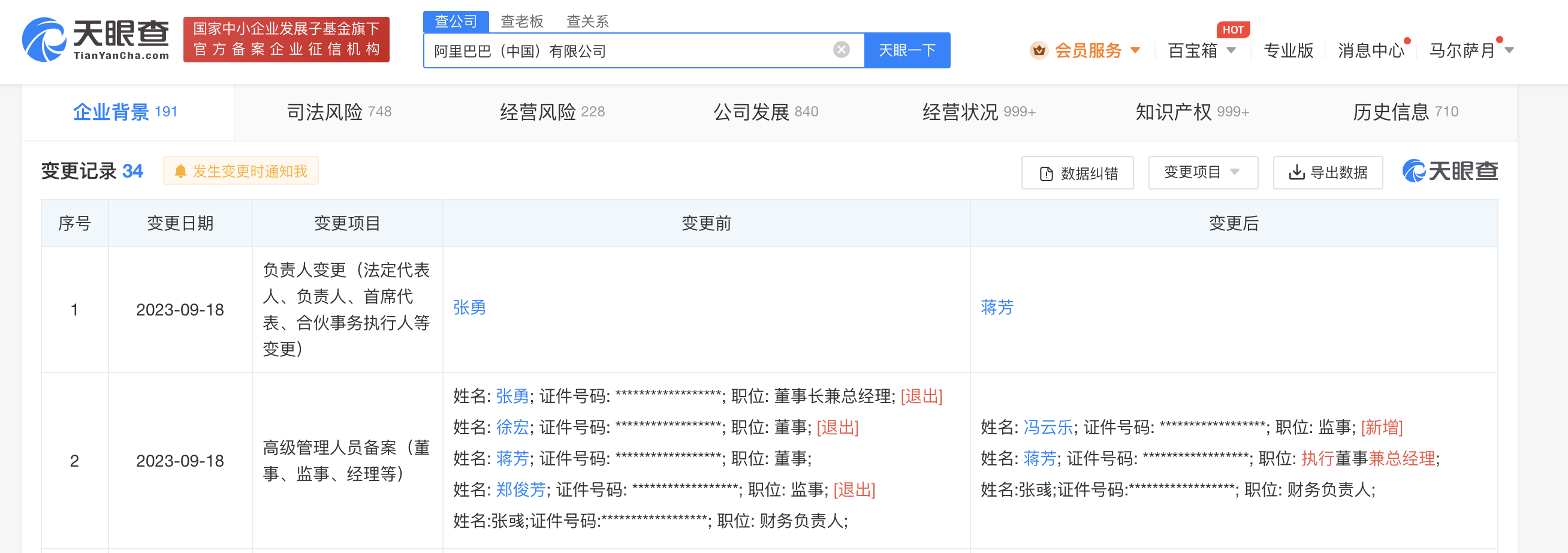Click the 变更记录 34 heading

pos(92,171)
